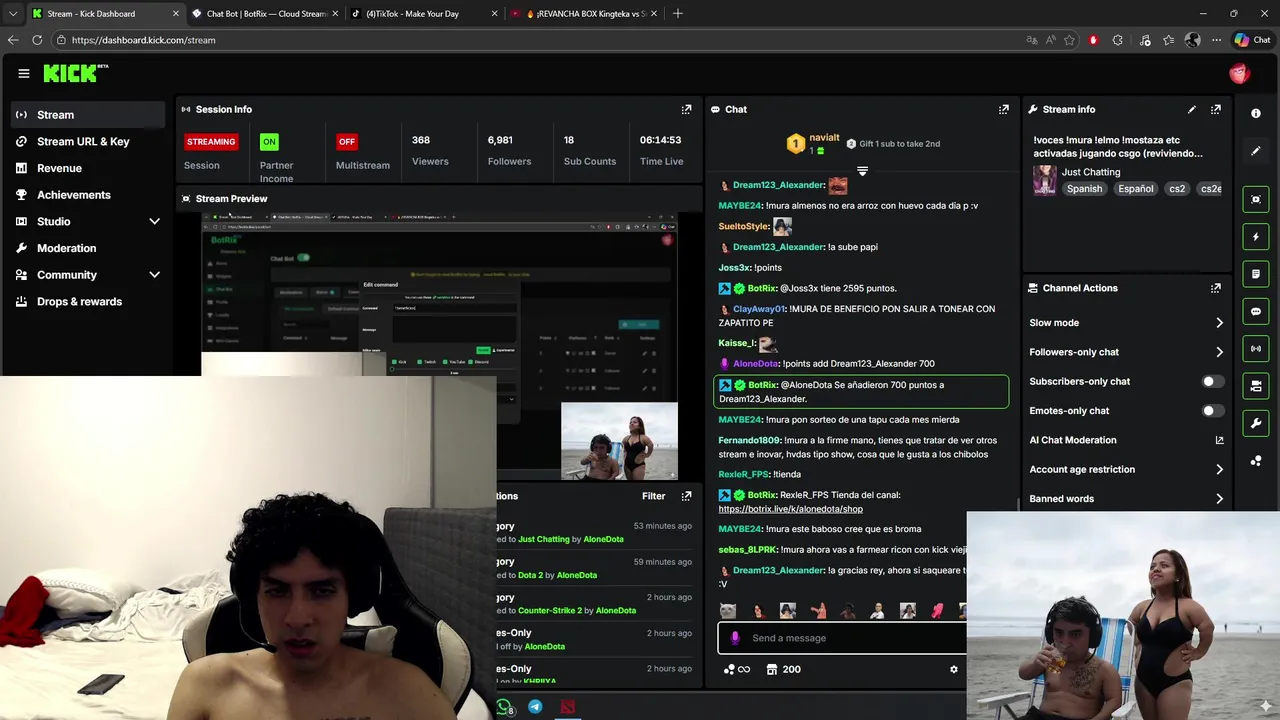Click the Partner Income ON badge
This screenshot has width=1280, height=720.
tap(269, 142)
